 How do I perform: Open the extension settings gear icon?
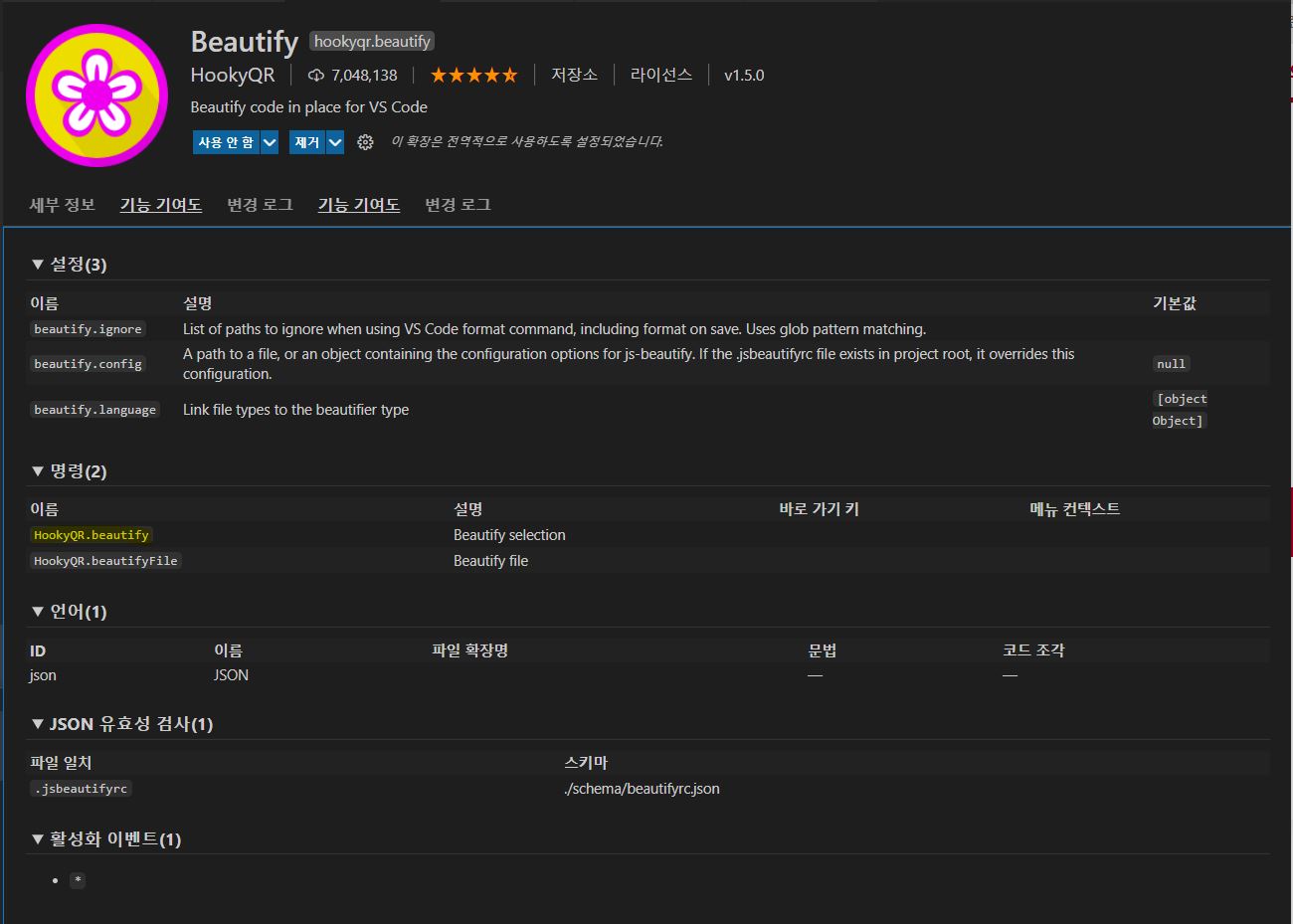click(365, 142)
